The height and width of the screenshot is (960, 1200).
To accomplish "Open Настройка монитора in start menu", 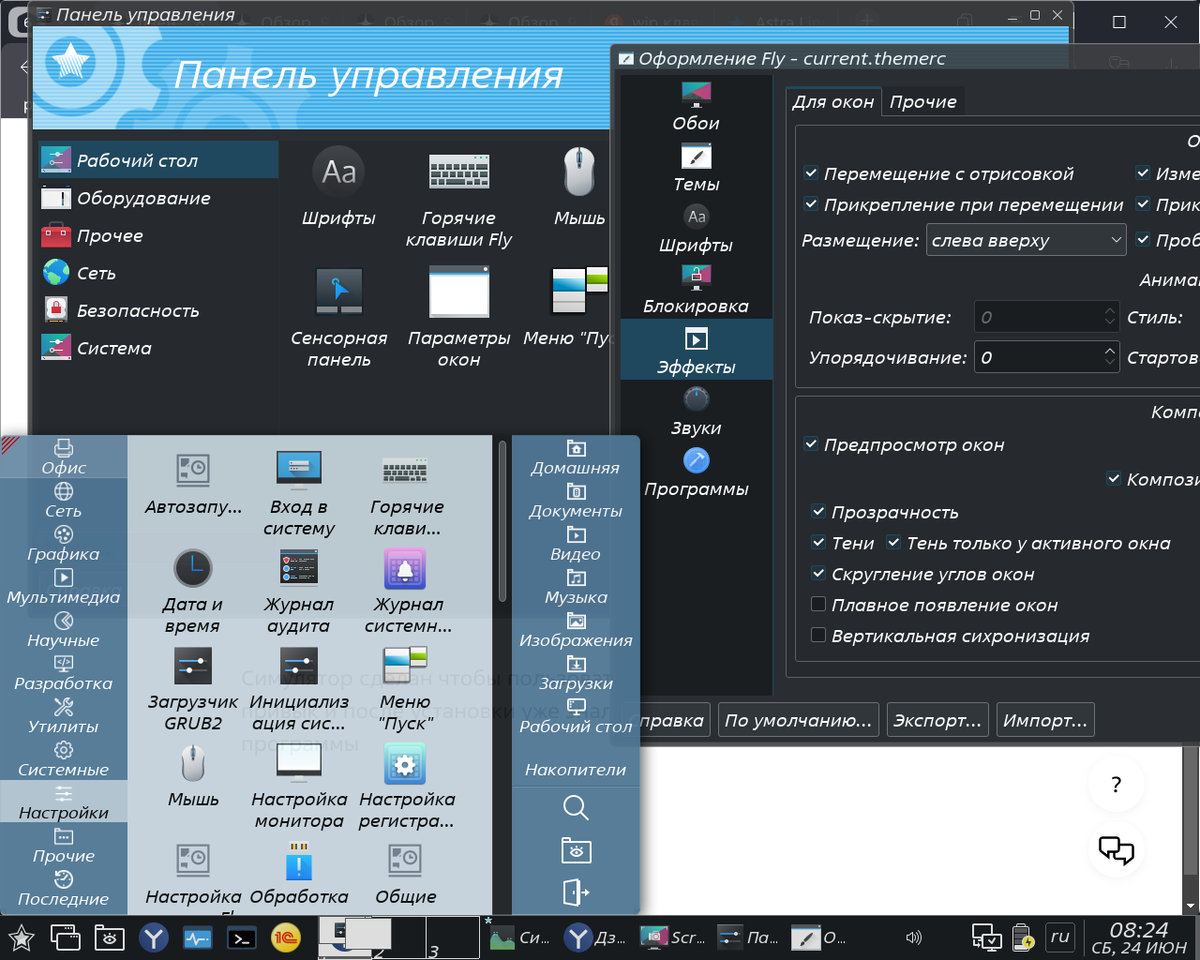I will click(299, 787).
